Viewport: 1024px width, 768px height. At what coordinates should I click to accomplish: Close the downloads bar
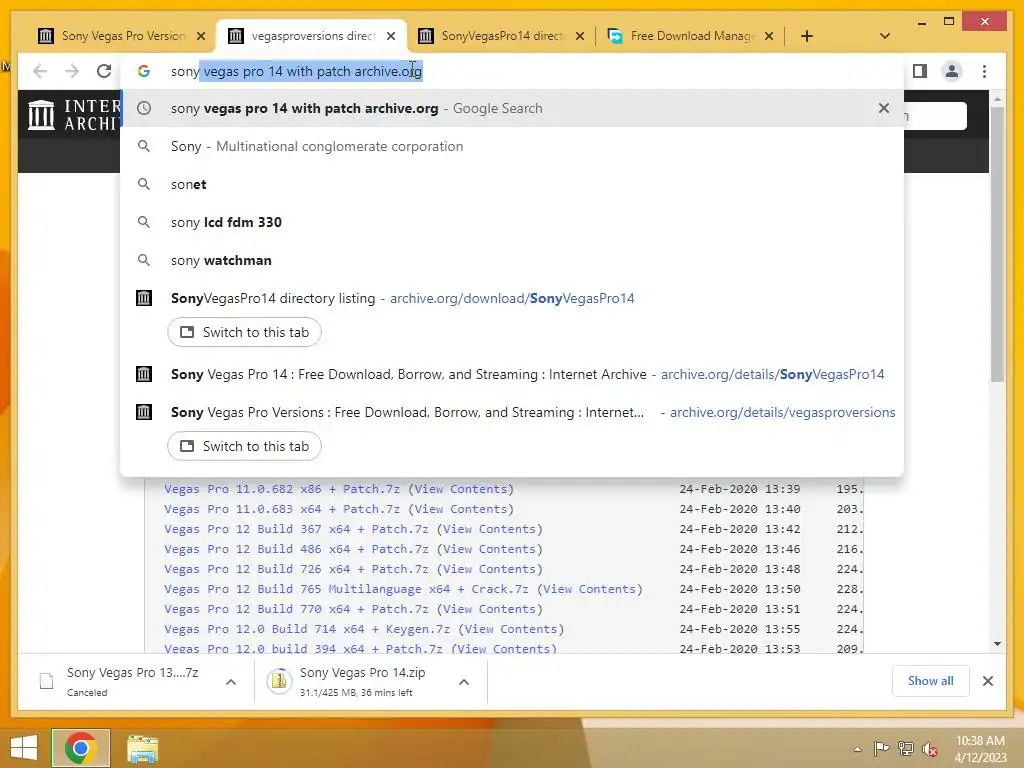pos(987,681)
